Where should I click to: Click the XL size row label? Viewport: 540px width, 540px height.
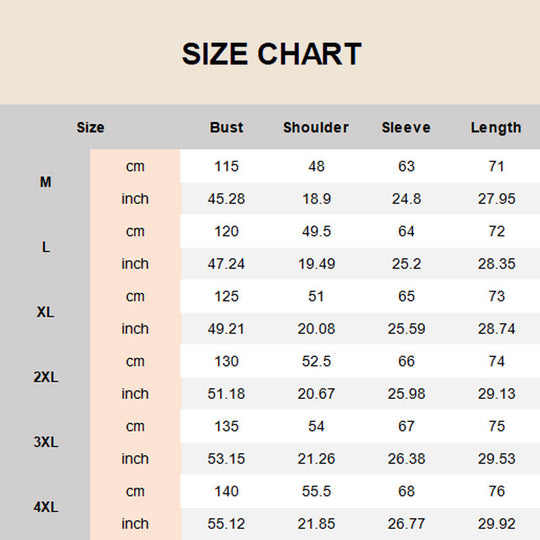[x=45, y=312]
